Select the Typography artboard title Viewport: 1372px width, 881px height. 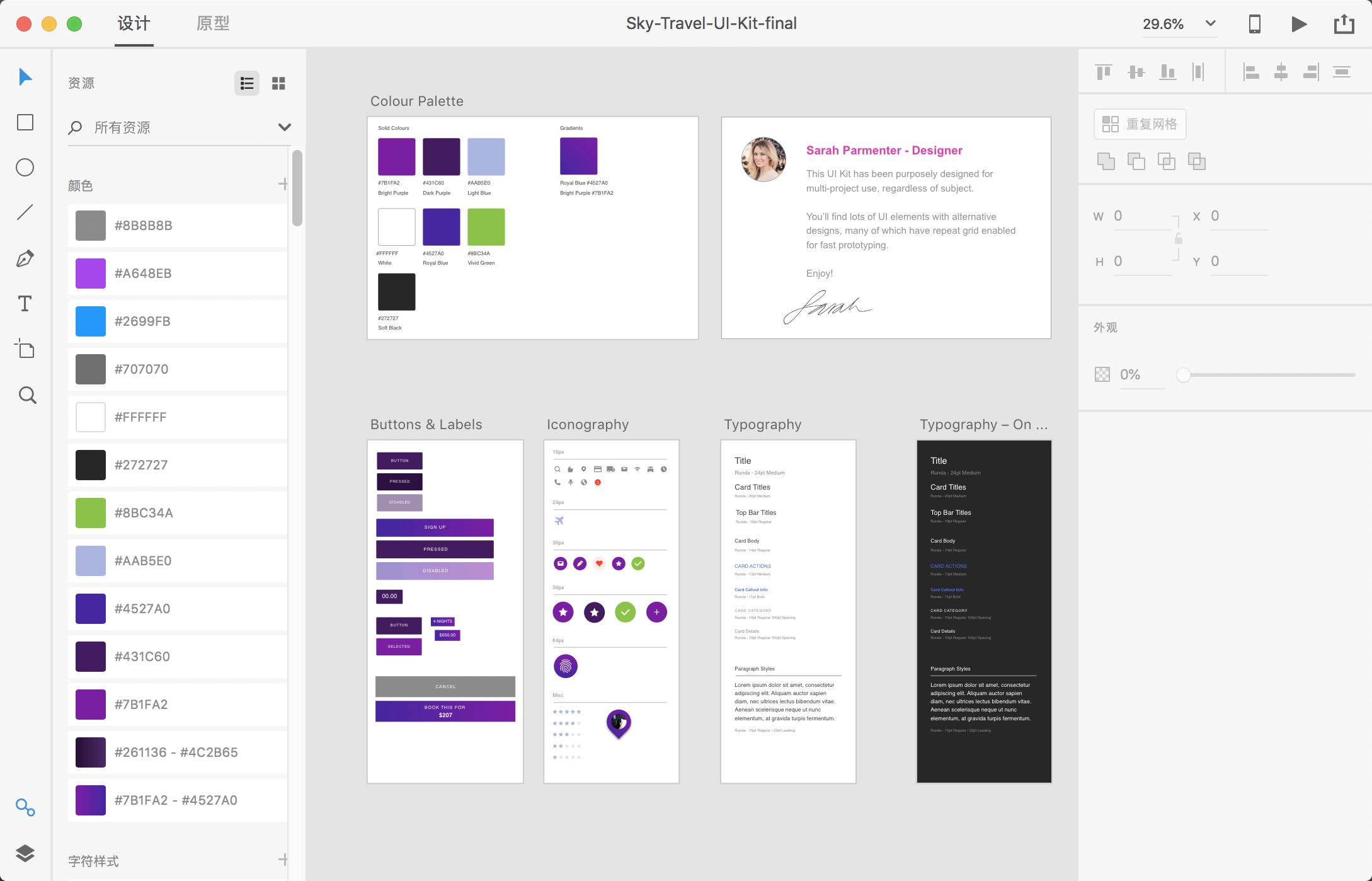(762, 424)
